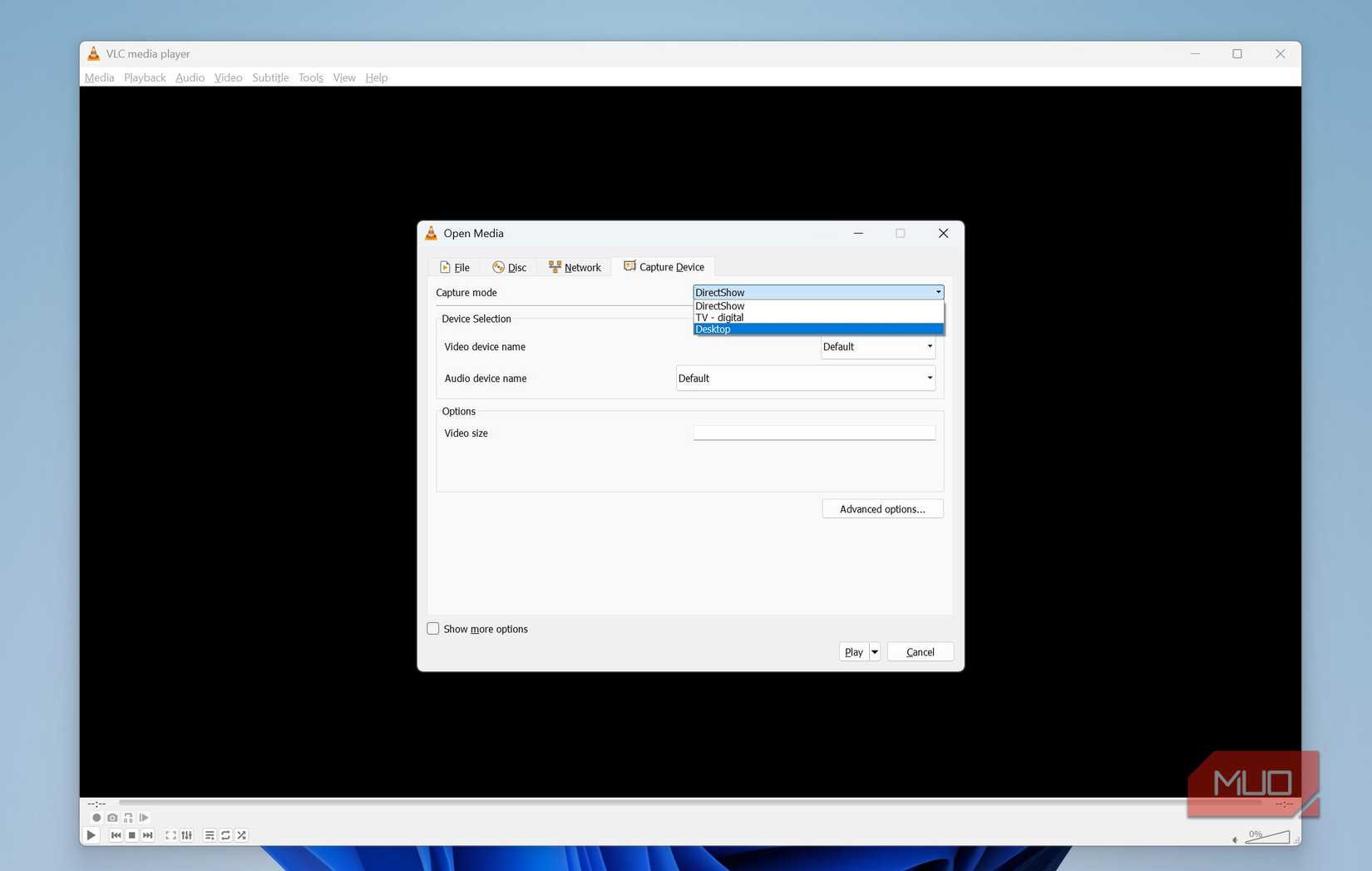The height and width of the screenshot is (871, 1372).
Task: Choose DirectShow from capture mode list
Action: pos(818,306)
